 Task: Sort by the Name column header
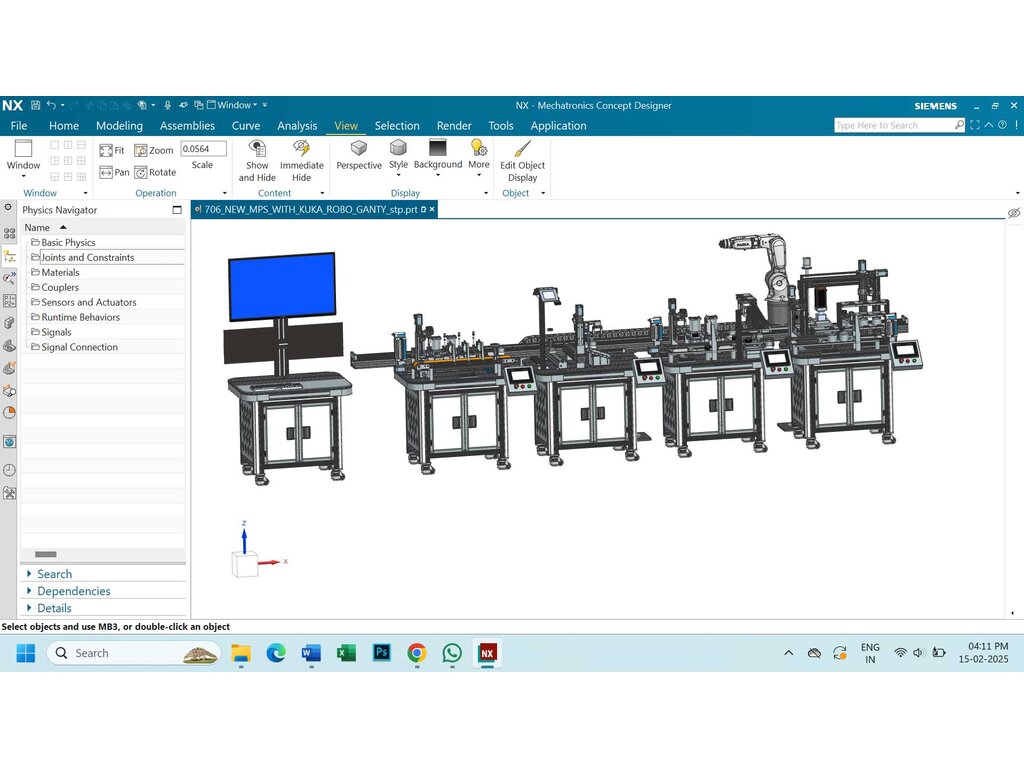(x=103, y=227)
